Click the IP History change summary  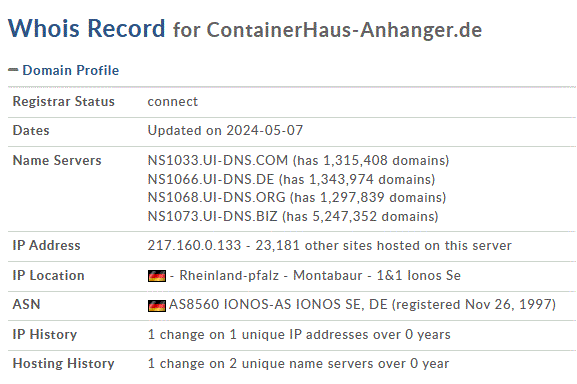point(299,334)
